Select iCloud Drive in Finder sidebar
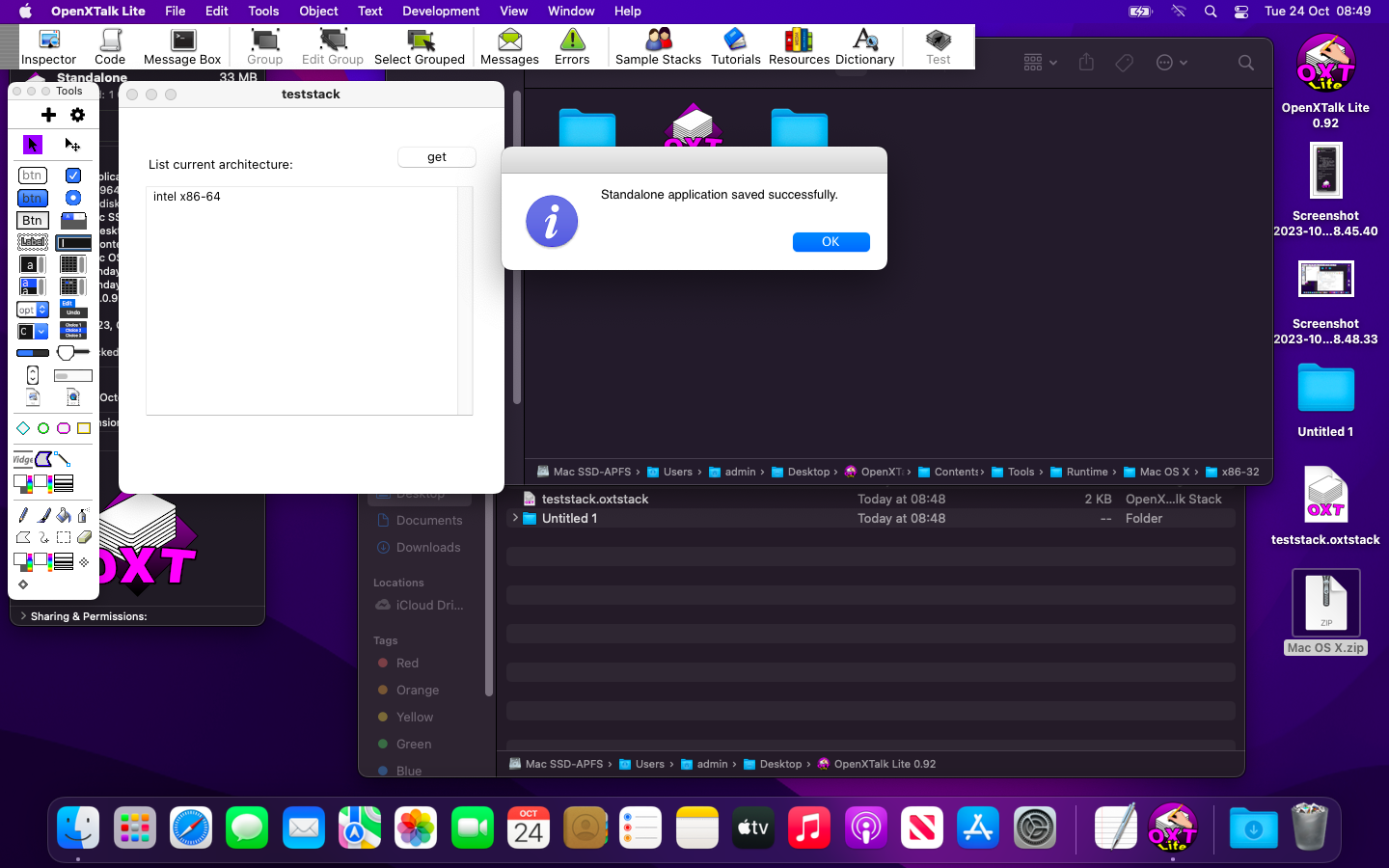 point(419,606)
